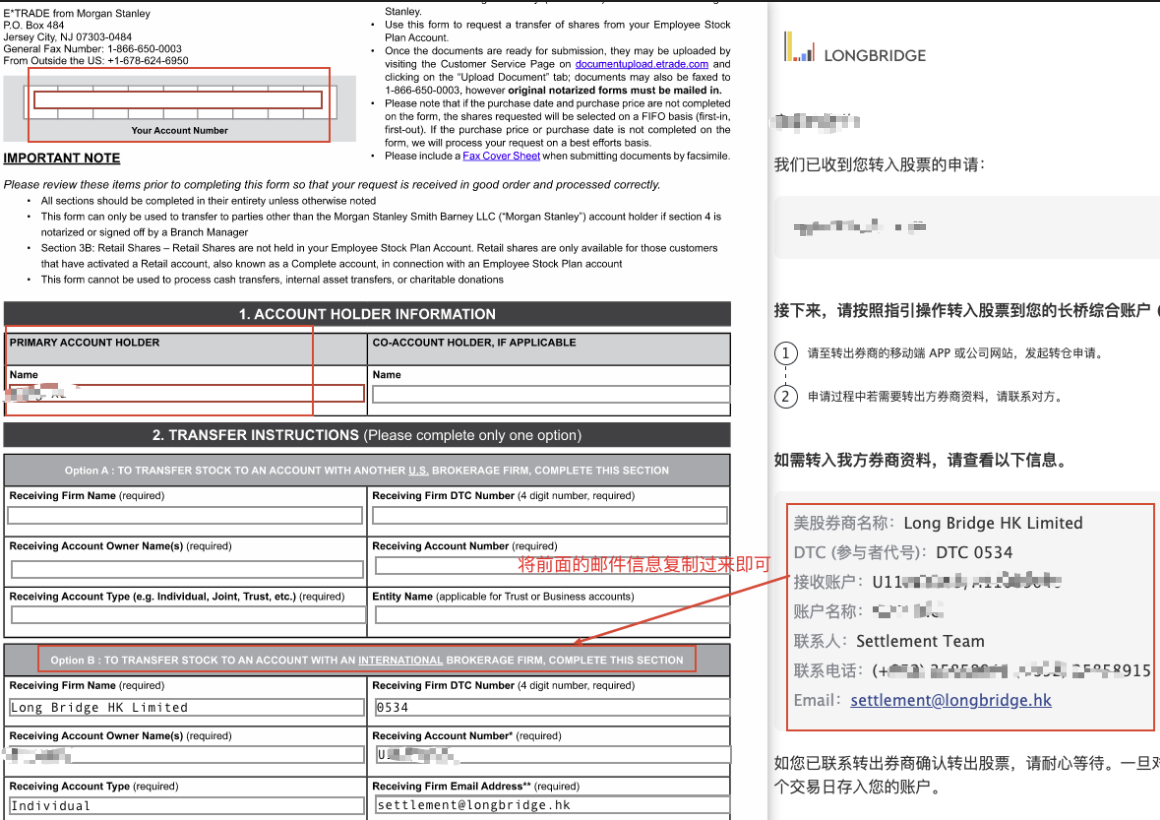Click the original notarized forms must be mailed text

[x=614, y=90]
